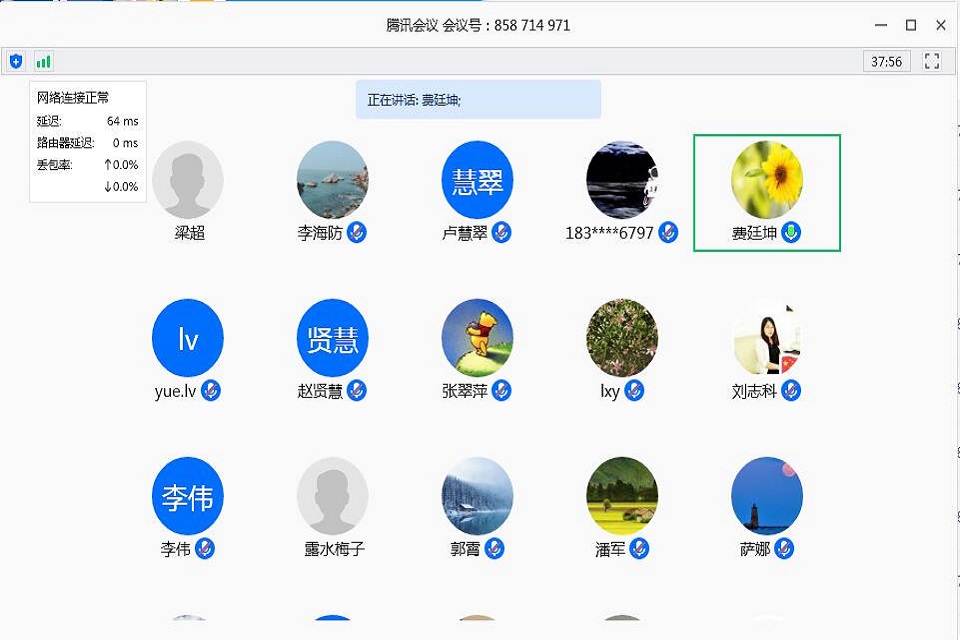Click the muted mic icon next to 183****6797

tap(668, 233)
